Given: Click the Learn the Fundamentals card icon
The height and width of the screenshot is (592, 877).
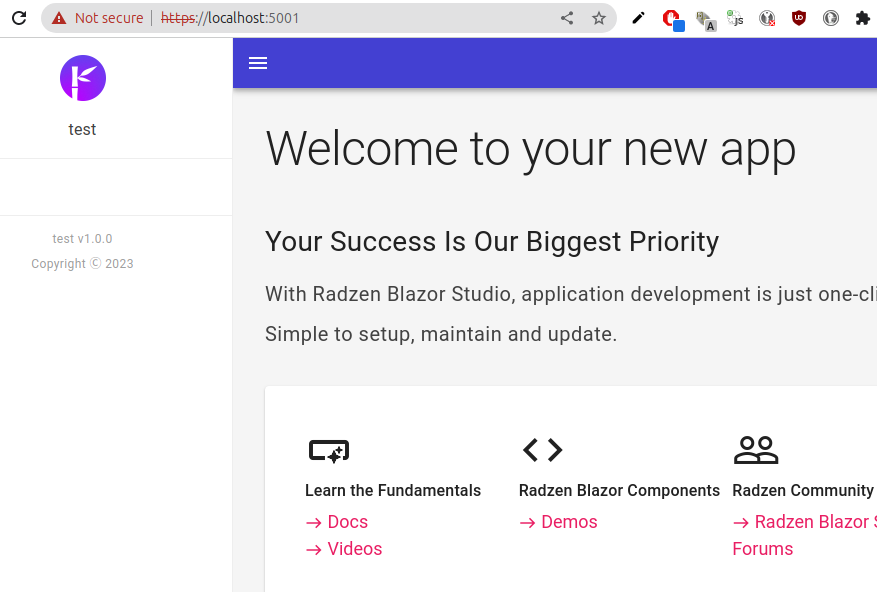Looking at the screenshot, I should pos(329,451).
